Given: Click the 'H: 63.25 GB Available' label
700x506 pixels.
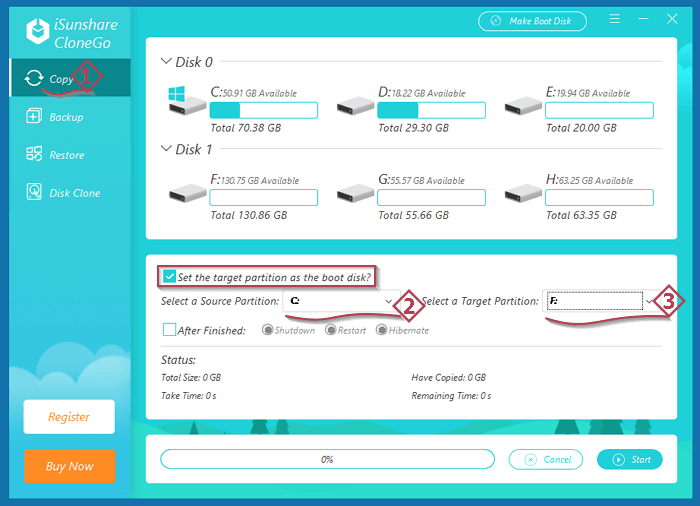Looking at the screenshot, I should (589, 180).
